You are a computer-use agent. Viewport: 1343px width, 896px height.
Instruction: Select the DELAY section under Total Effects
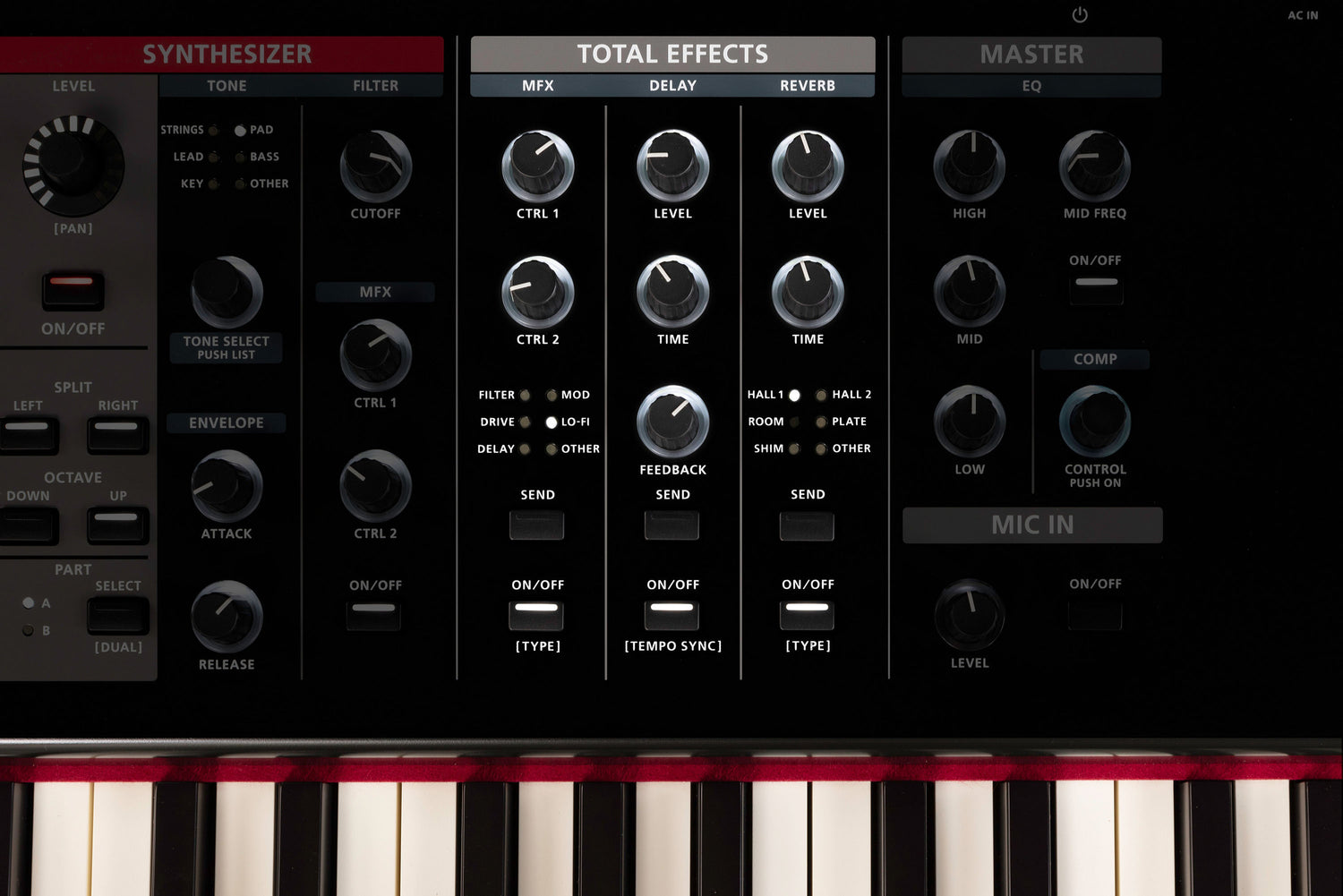coord(672,85)
